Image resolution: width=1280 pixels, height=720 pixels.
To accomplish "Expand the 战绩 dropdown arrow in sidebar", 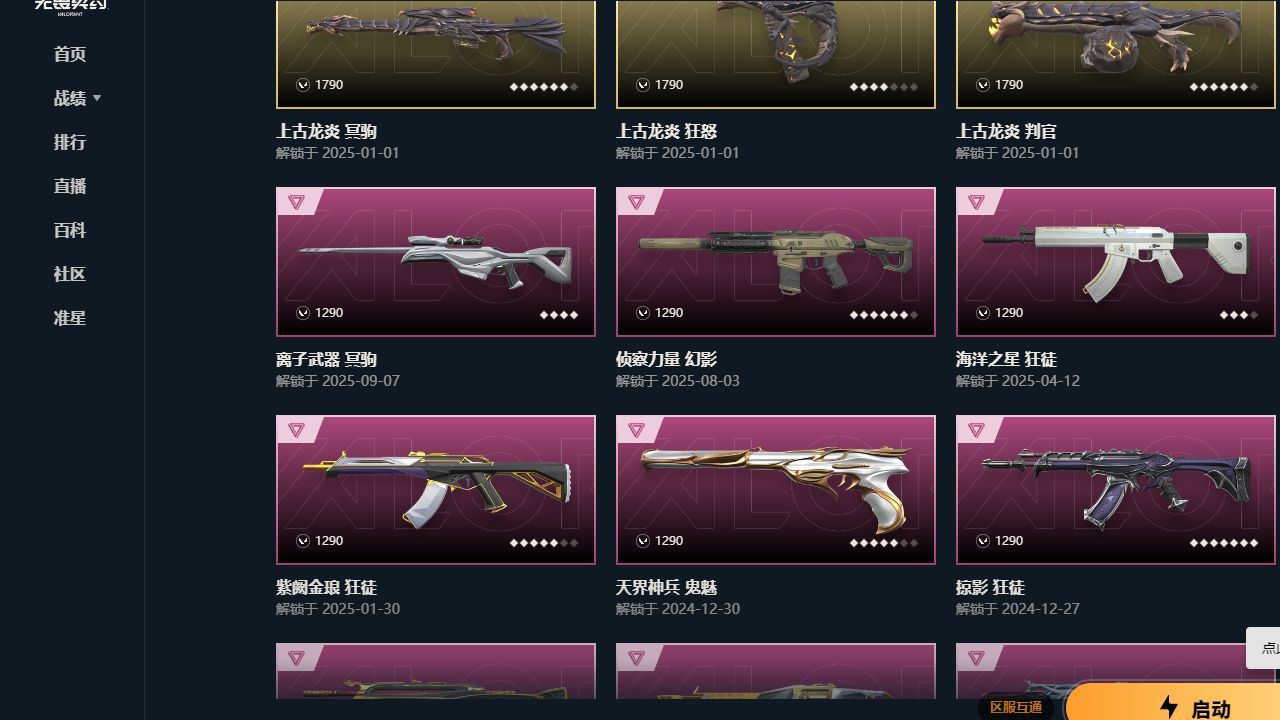I will coord(97,98).
